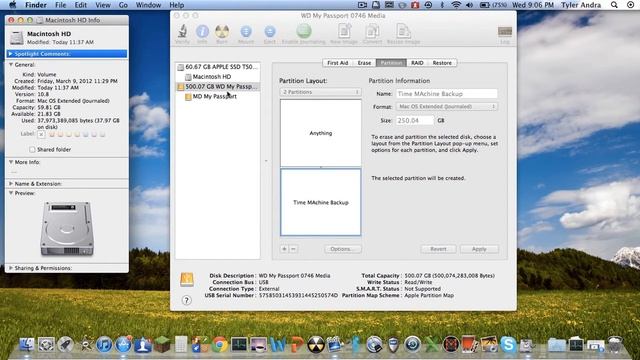Select the Anything partition block
This screenshot has height=360, width=640.
pos(320,133)
